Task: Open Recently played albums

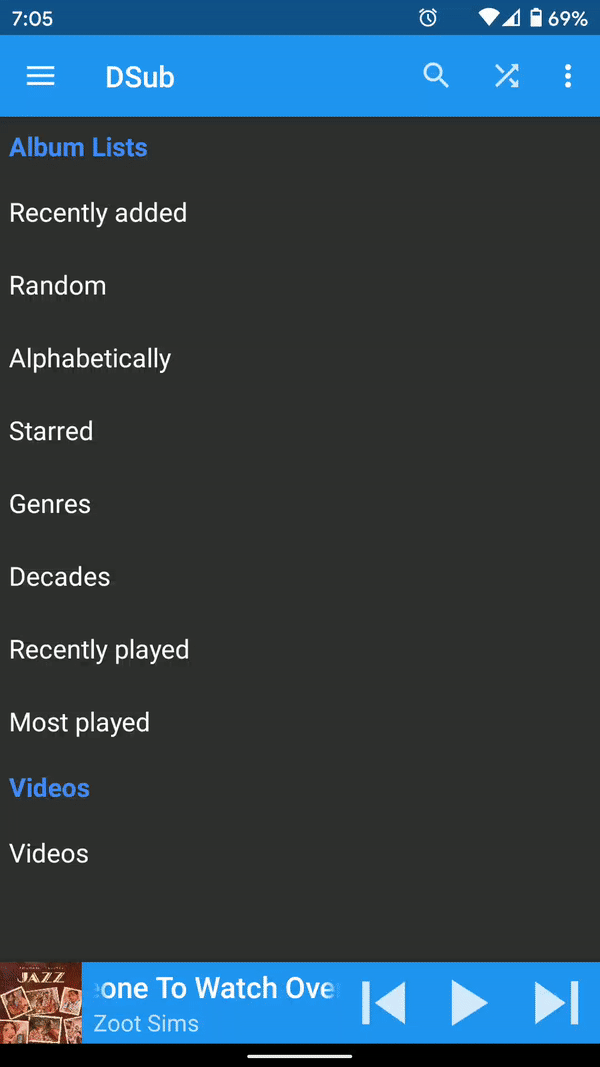Action: point(300,650)
